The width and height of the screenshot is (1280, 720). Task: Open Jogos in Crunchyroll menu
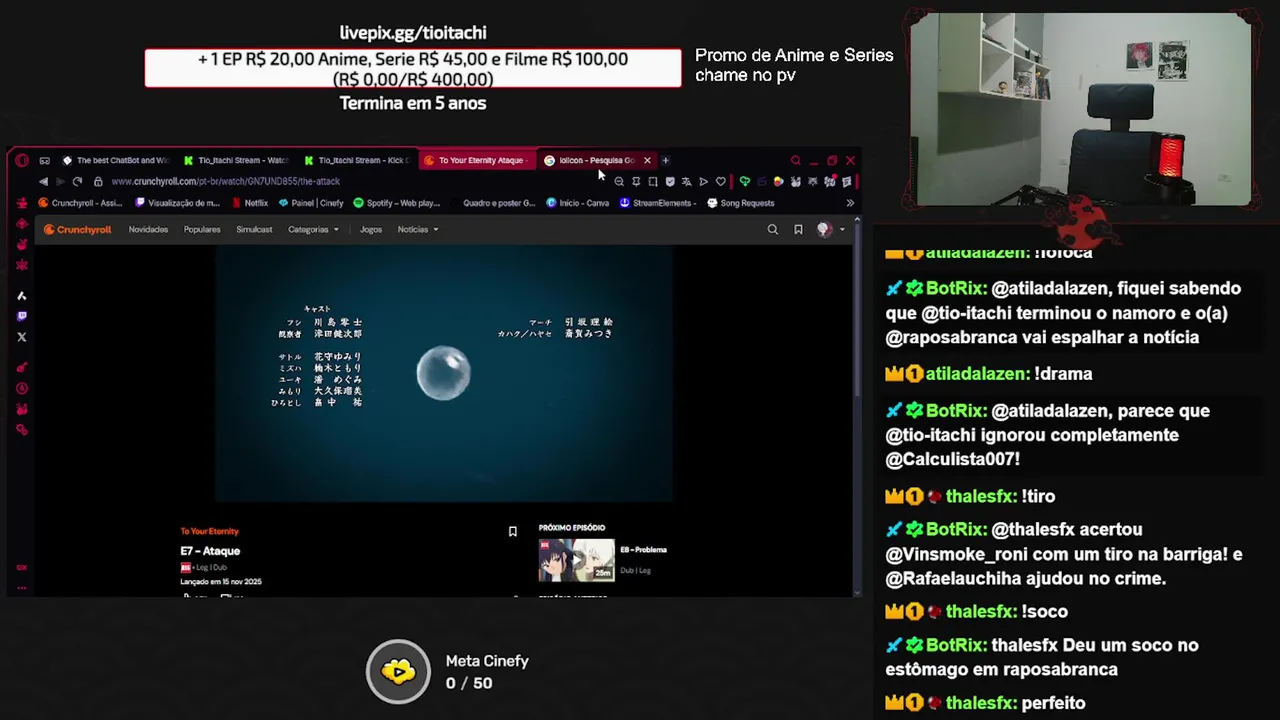point(371,229)
